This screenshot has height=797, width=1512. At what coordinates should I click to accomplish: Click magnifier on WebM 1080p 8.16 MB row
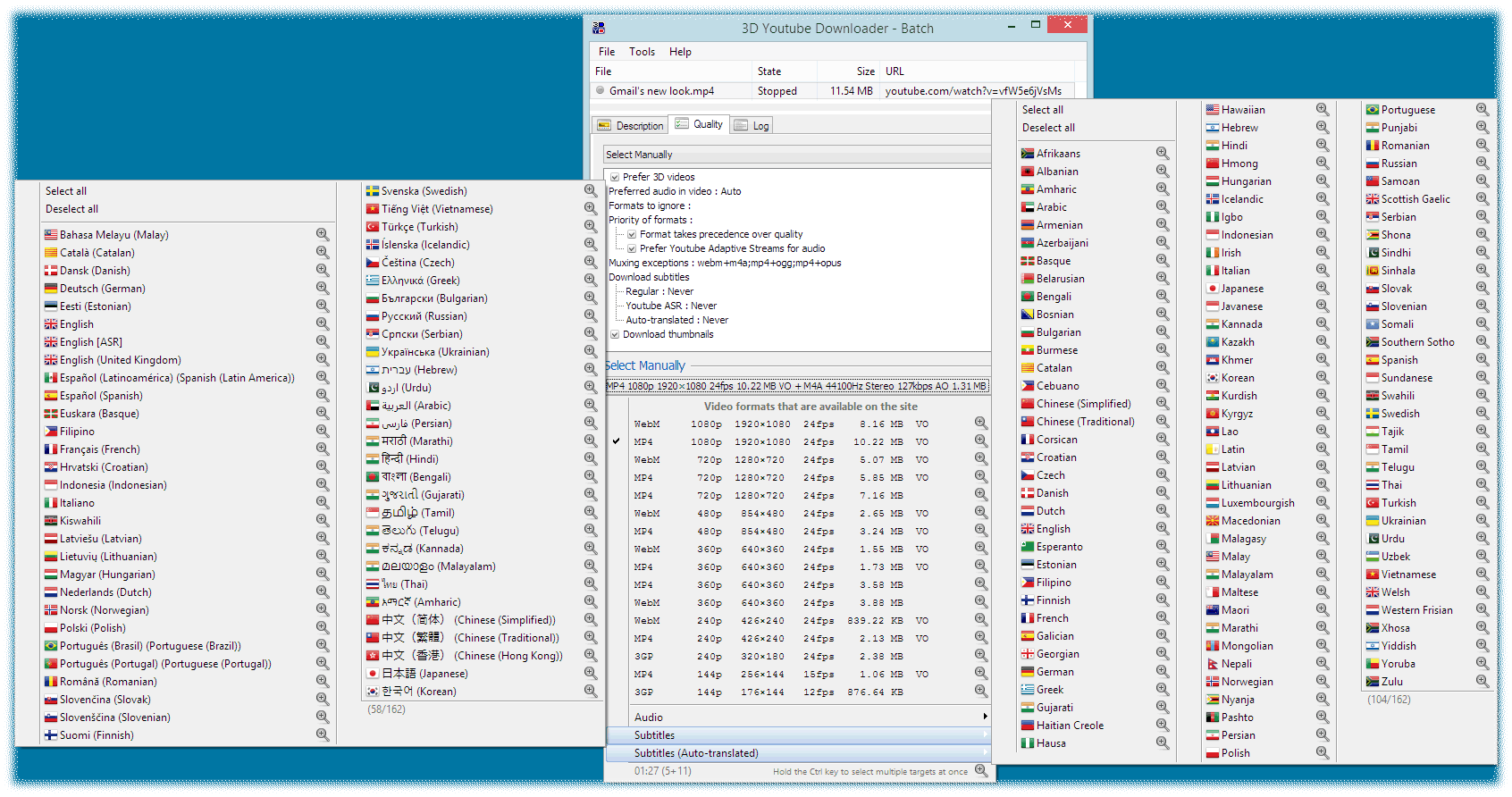(980, 424)
